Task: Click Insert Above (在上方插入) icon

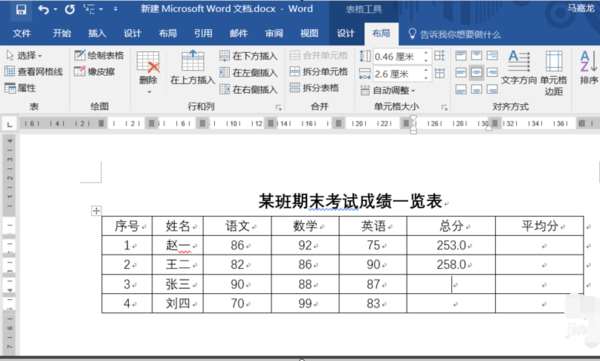Action: pyautogui.click(x=192, y=67)
